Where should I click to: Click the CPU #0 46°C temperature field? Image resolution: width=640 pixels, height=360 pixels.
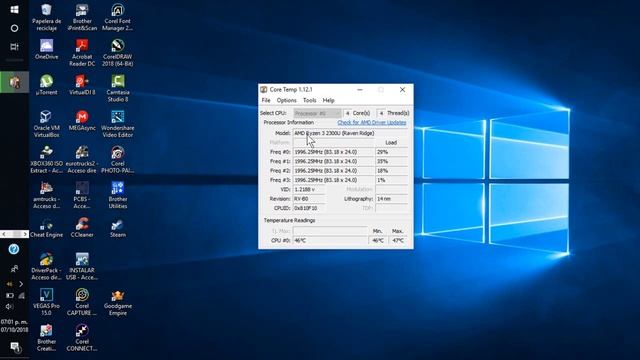(x=330, y=240)
